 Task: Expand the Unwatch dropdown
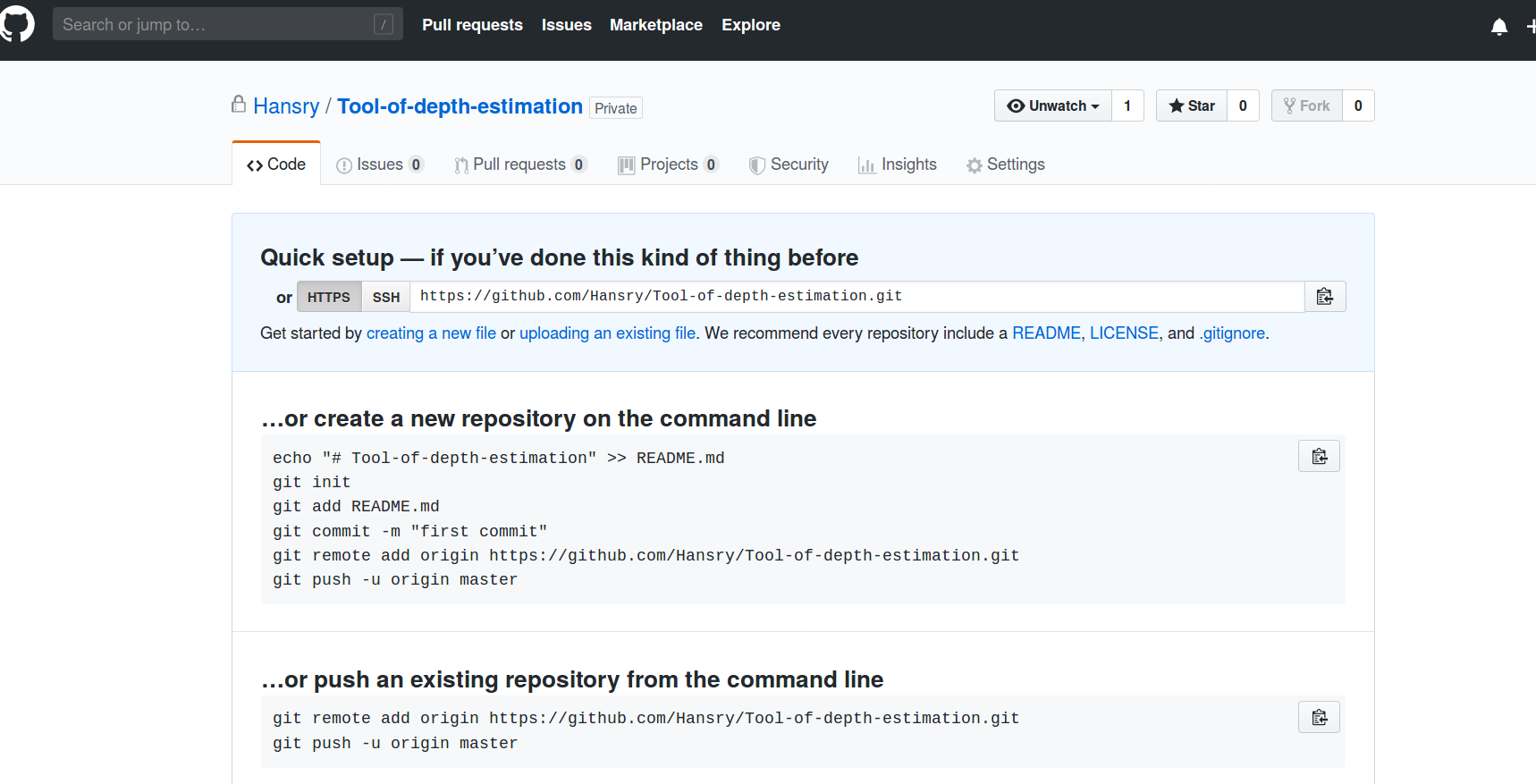[x=1053, y=105]
